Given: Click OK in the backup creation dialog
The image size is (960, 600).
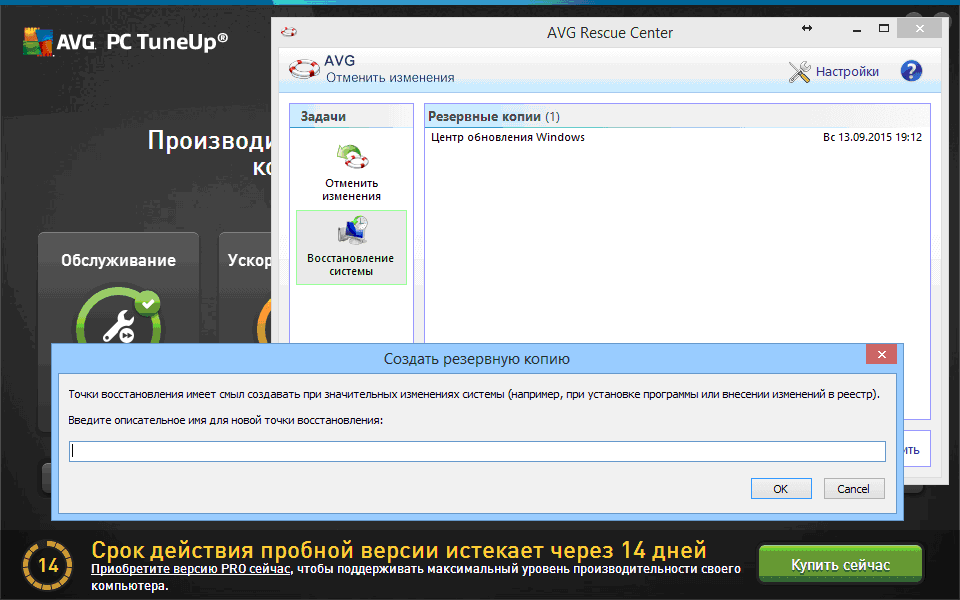Looking at the screenshot, I should pyautogui.click(x=781, y=489).
